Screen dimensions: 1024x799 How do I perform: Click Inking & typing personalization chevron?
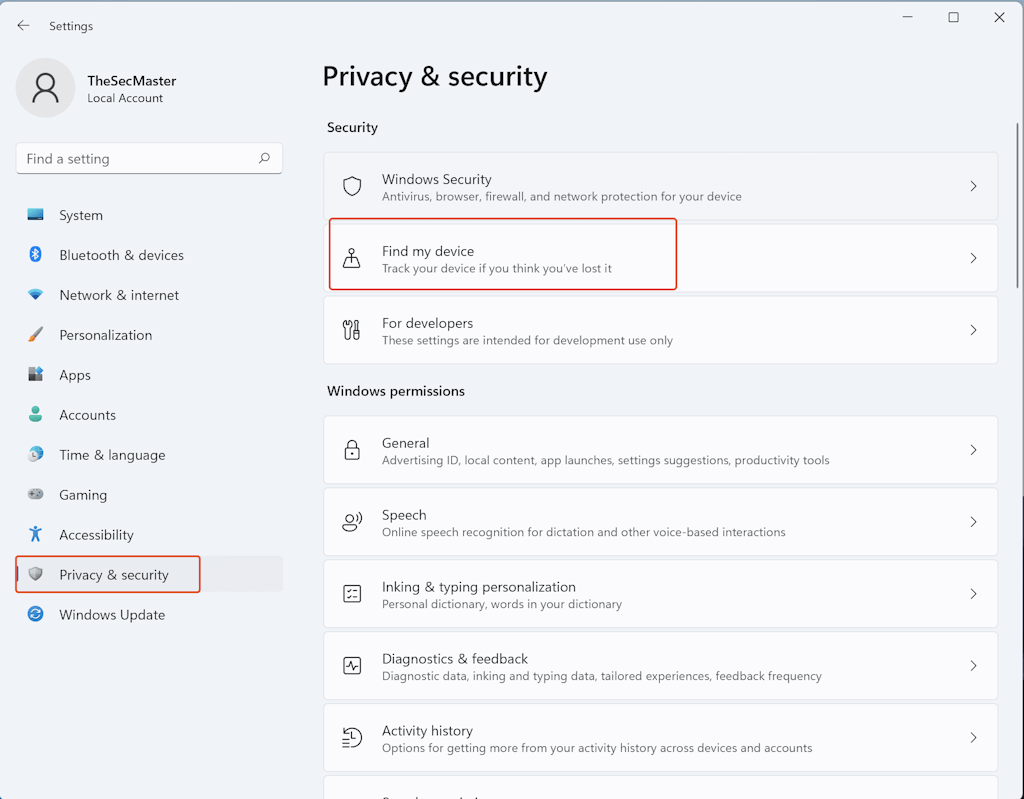tap(973, 594)
